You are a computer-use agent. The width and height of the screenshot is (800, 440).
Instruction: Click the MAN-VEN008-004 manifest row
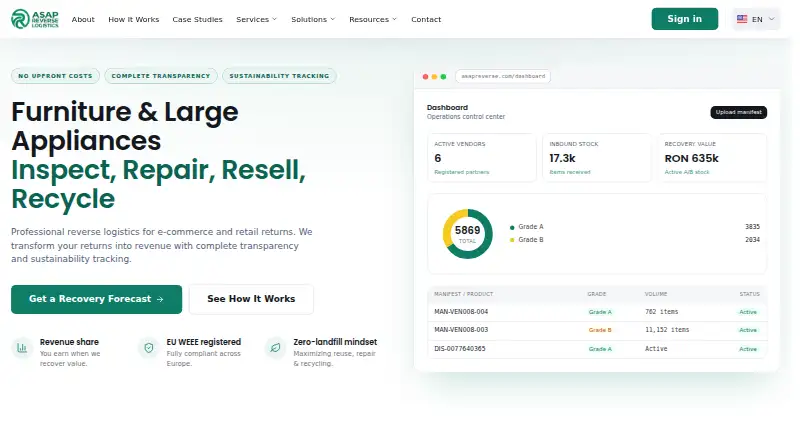597,312
